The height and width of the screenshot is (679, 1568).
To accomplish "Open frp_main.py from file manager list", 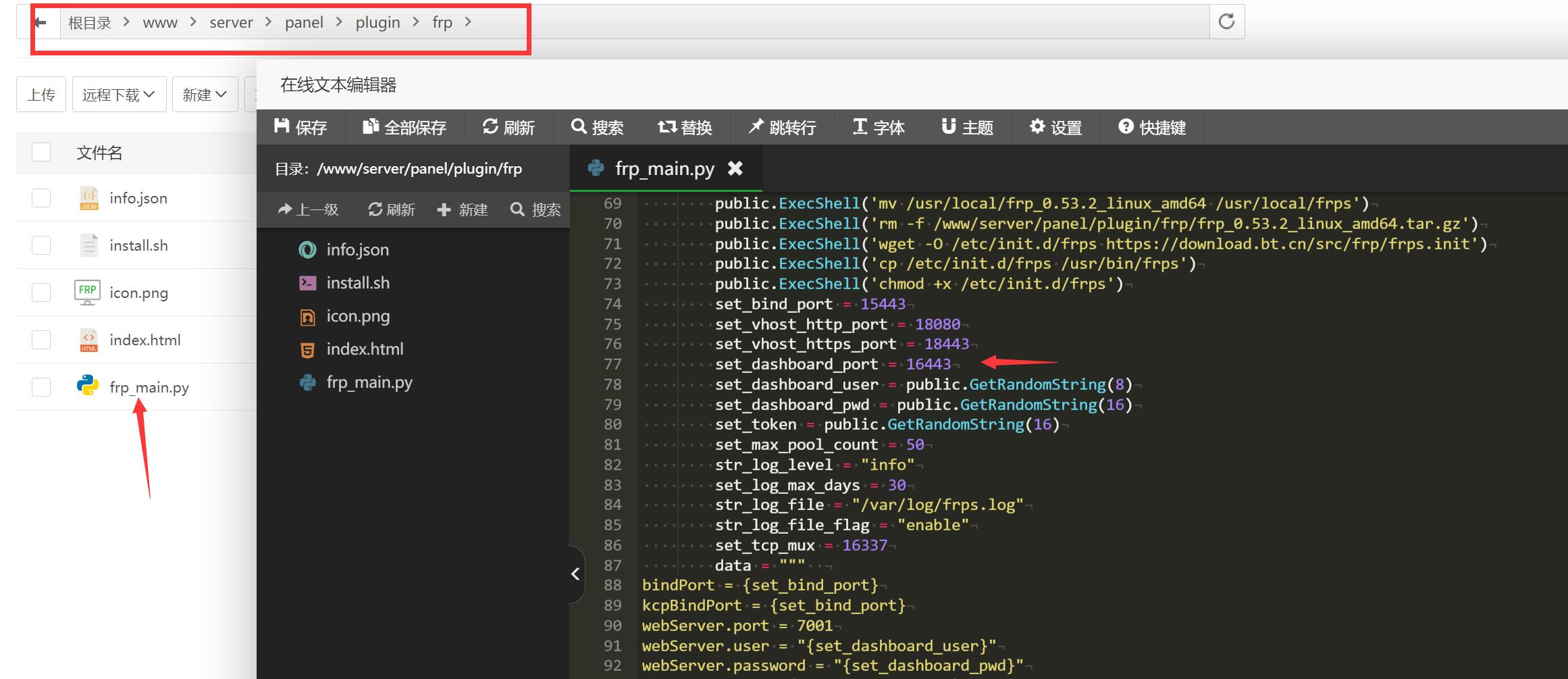I will point(149,387).
